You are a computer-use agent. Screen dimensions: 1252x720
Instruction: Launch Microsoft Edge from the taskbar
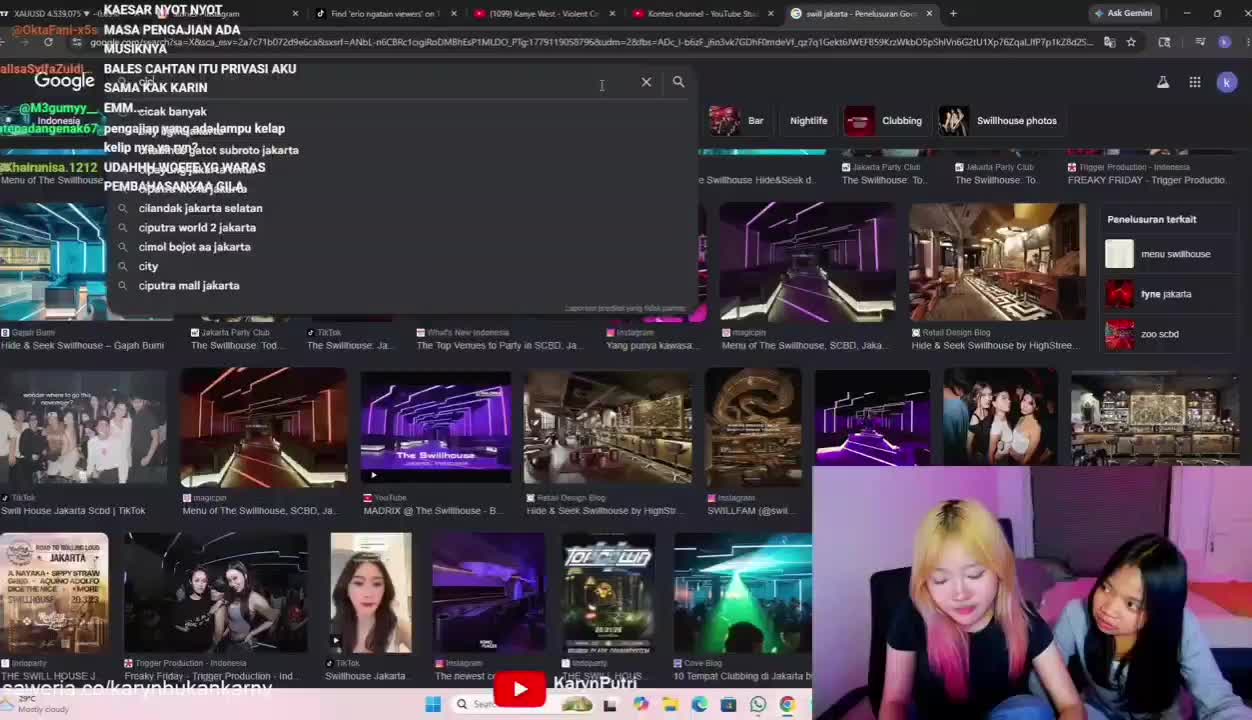699,704
